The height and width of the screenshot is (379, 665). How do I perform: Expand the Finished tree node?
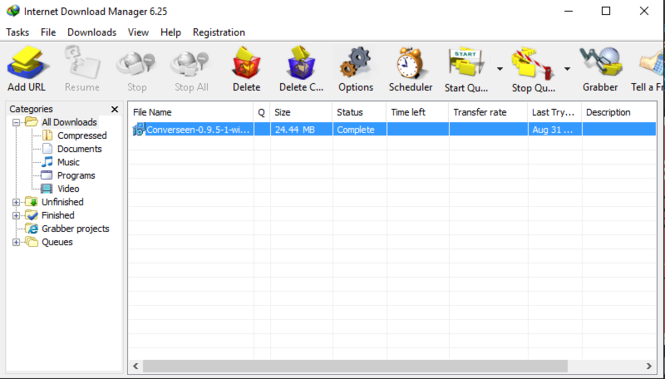[x=16, y=215]
